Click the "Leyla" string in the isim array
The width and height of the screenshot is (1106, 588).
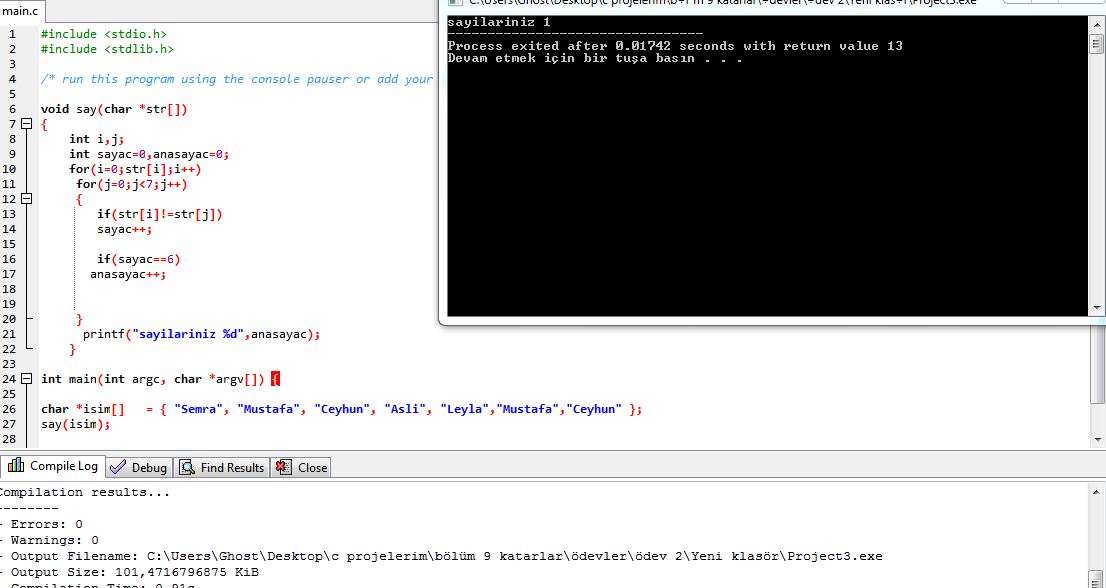[x=465, y=409]
